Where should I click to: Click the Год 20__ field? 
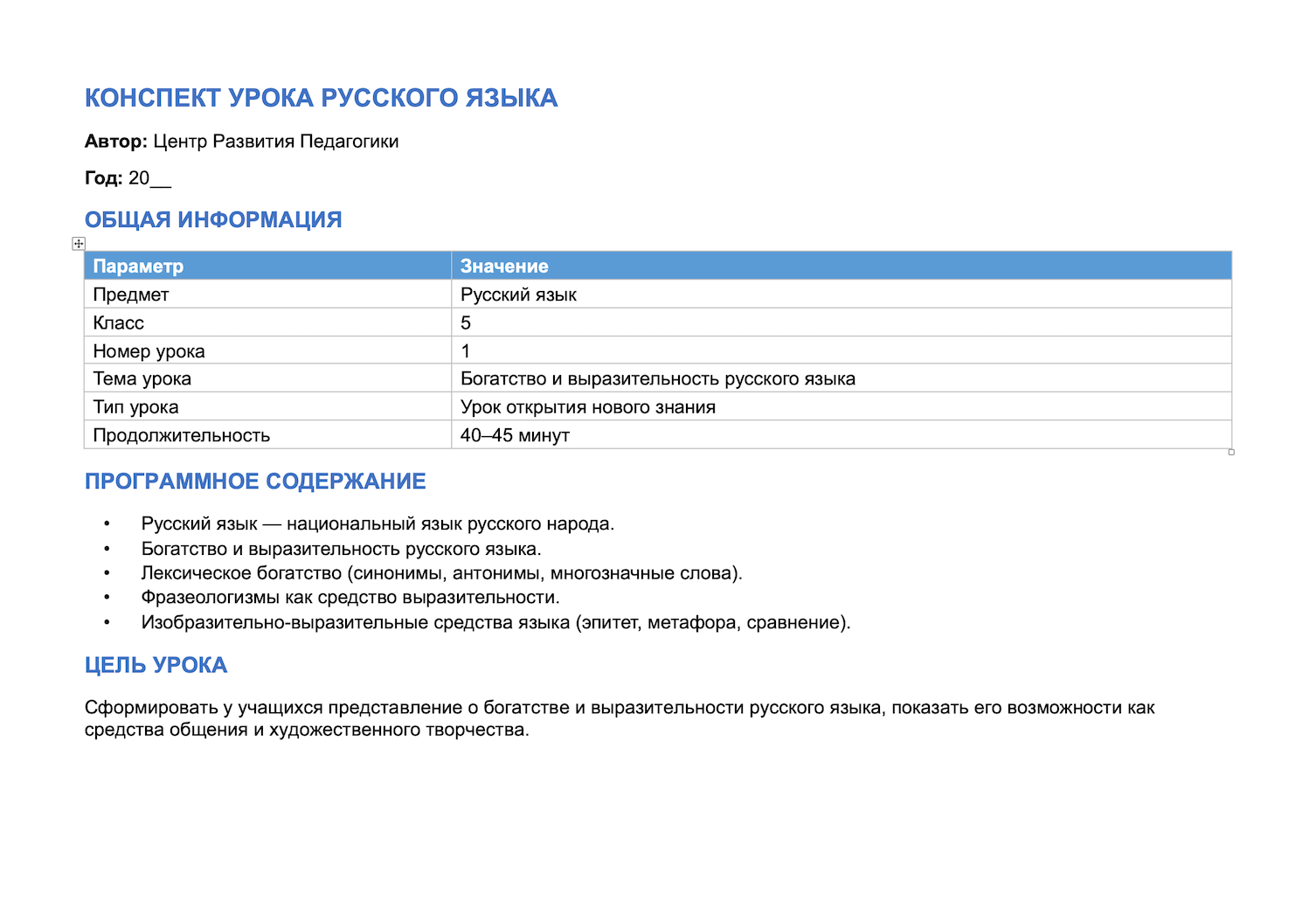tap(128, 178)
